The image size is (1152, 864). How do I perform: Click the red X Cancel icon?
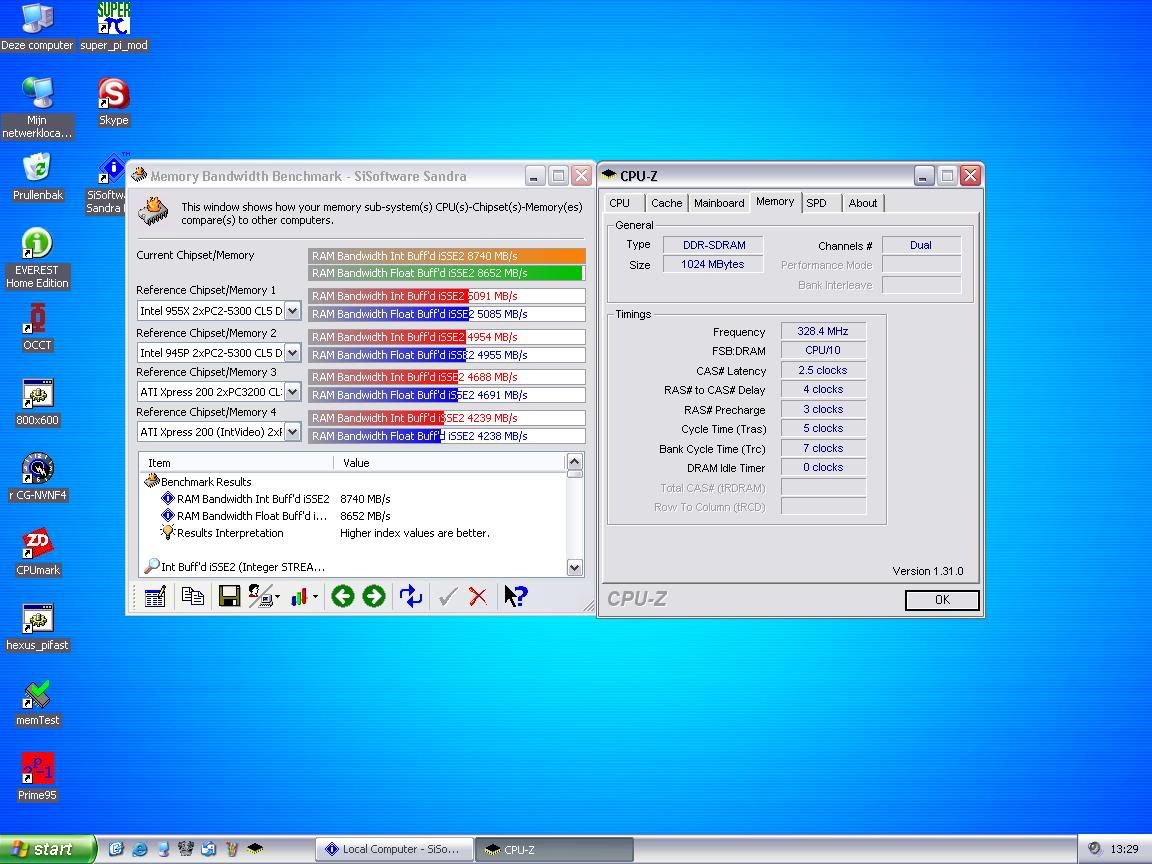point(478,597)
